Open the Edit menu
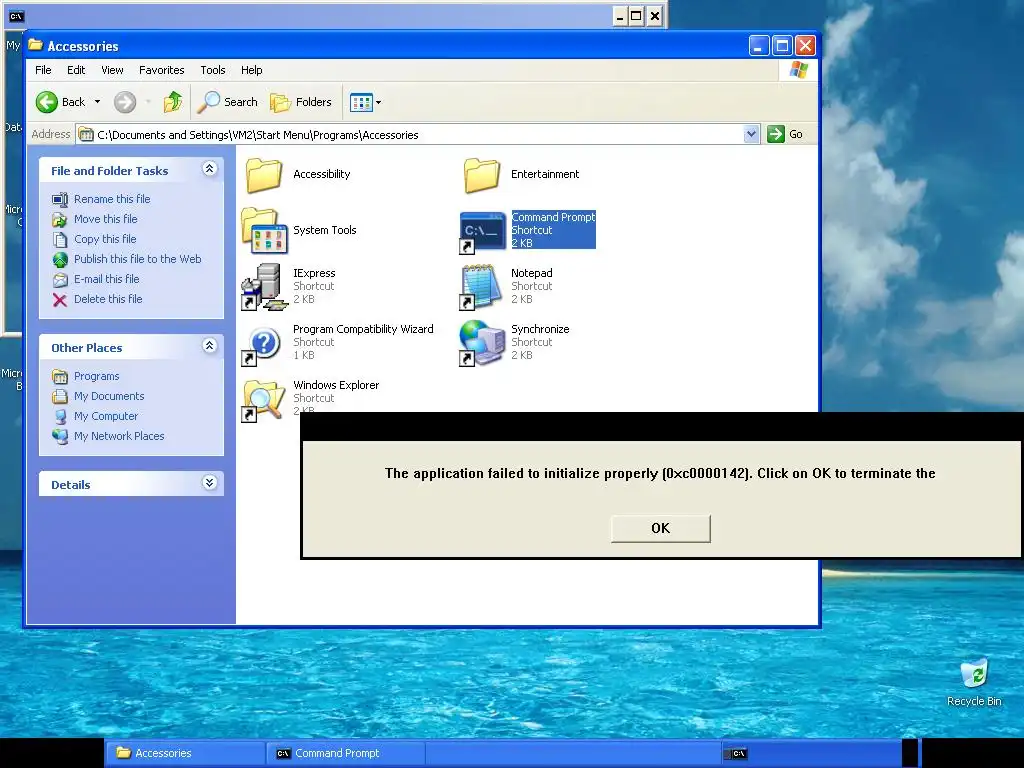Viewport: 1024px width, 768px height. point(76,70)
